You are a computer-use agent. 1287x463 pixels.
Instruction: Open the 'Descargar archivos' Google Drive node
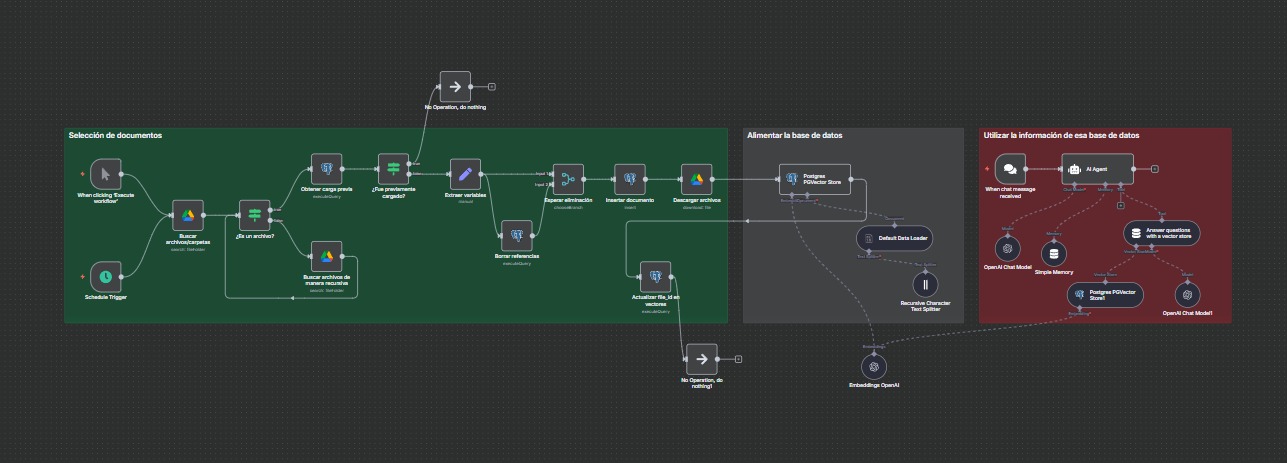point(696,179)
